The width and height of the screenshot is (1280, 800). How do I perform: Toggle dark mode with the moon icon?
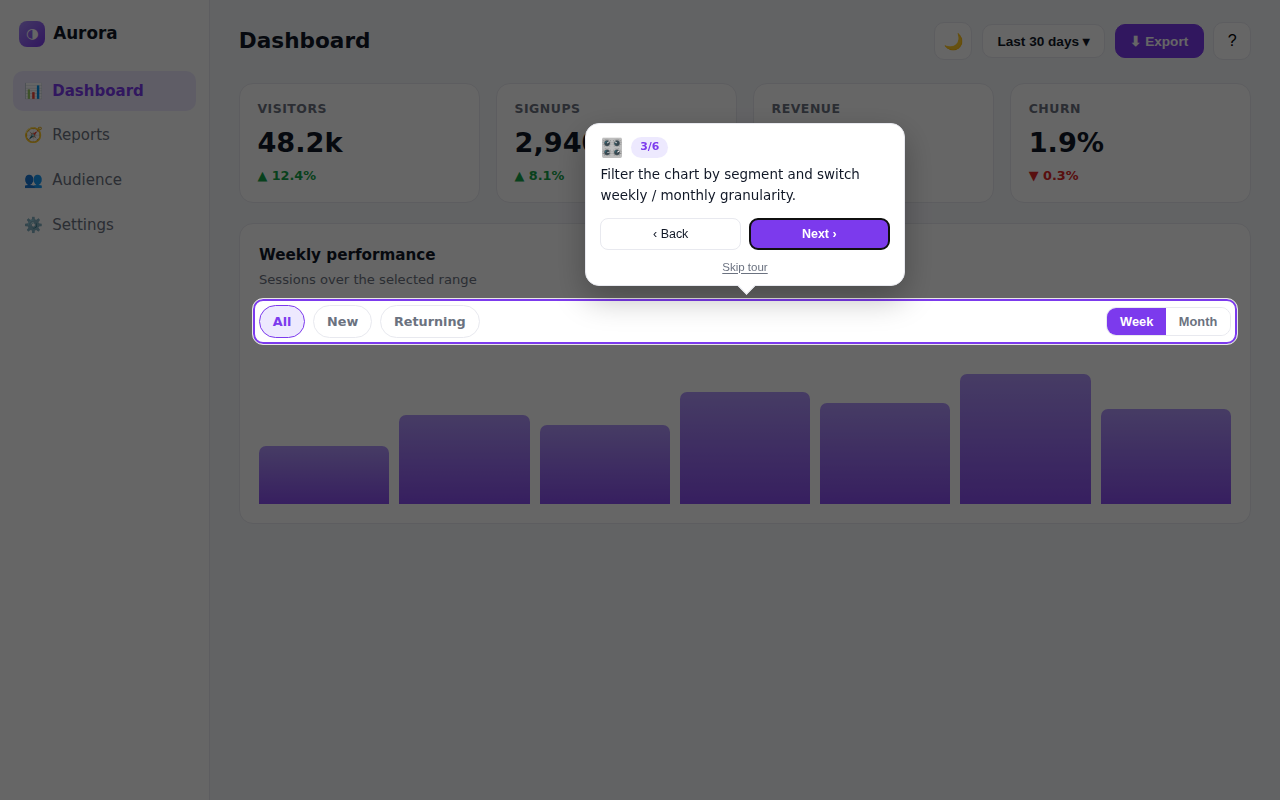tap(953, 41)
